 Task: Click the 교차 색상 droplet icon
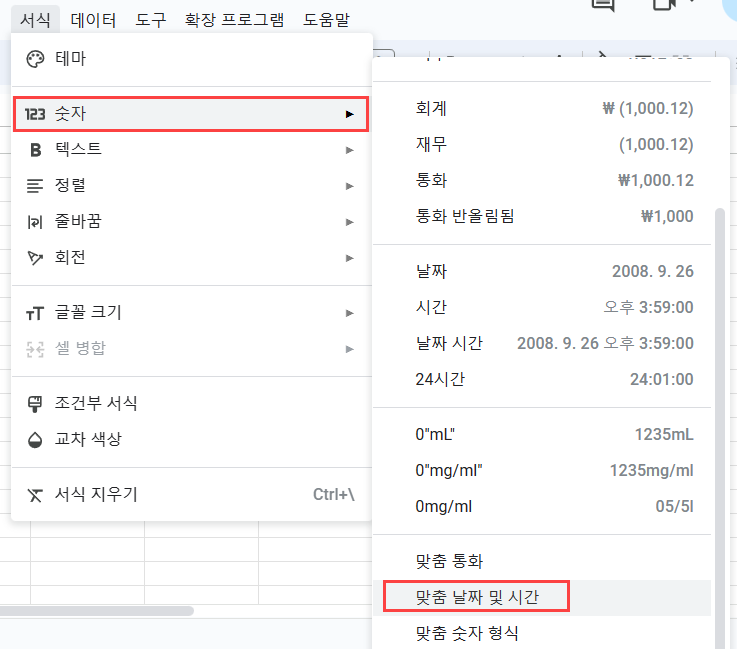point(35,440)
